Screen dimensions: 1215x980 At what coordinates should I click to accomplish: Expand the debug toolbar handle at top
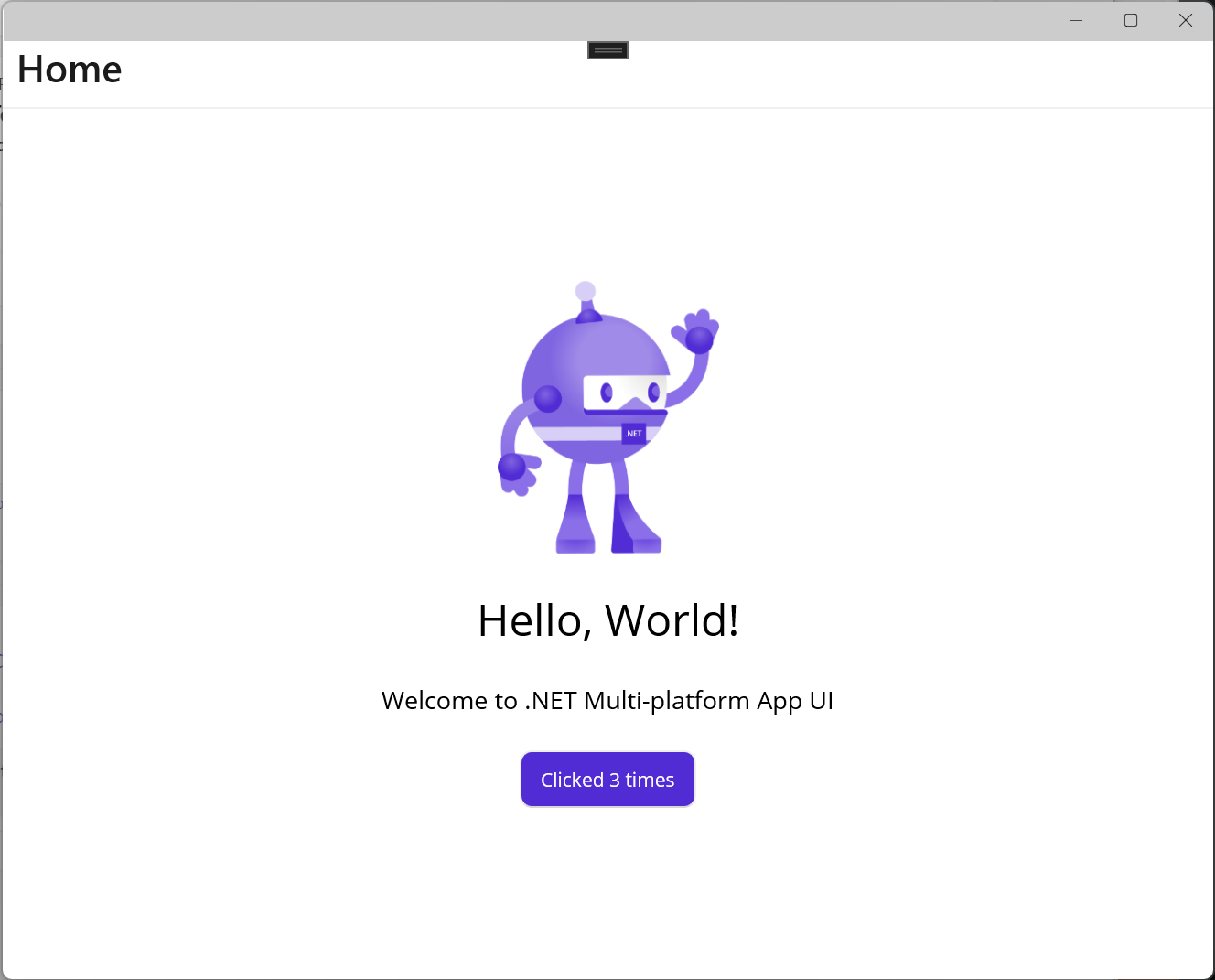point(607,50)
